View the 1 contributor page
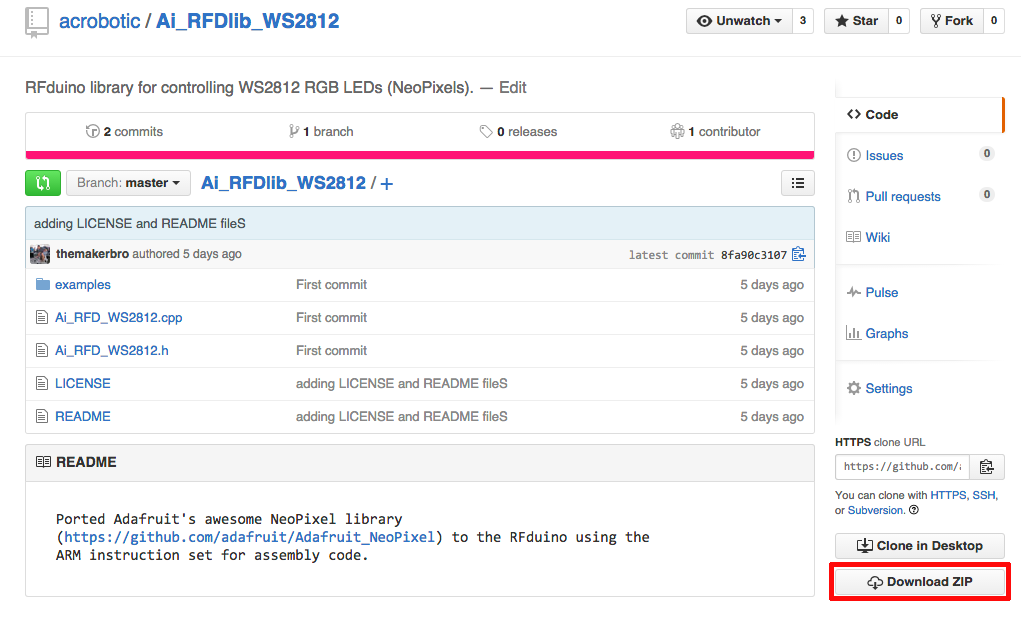Image resolution: width=1021 pixels, height=617 pixels. tap(715, 131)
